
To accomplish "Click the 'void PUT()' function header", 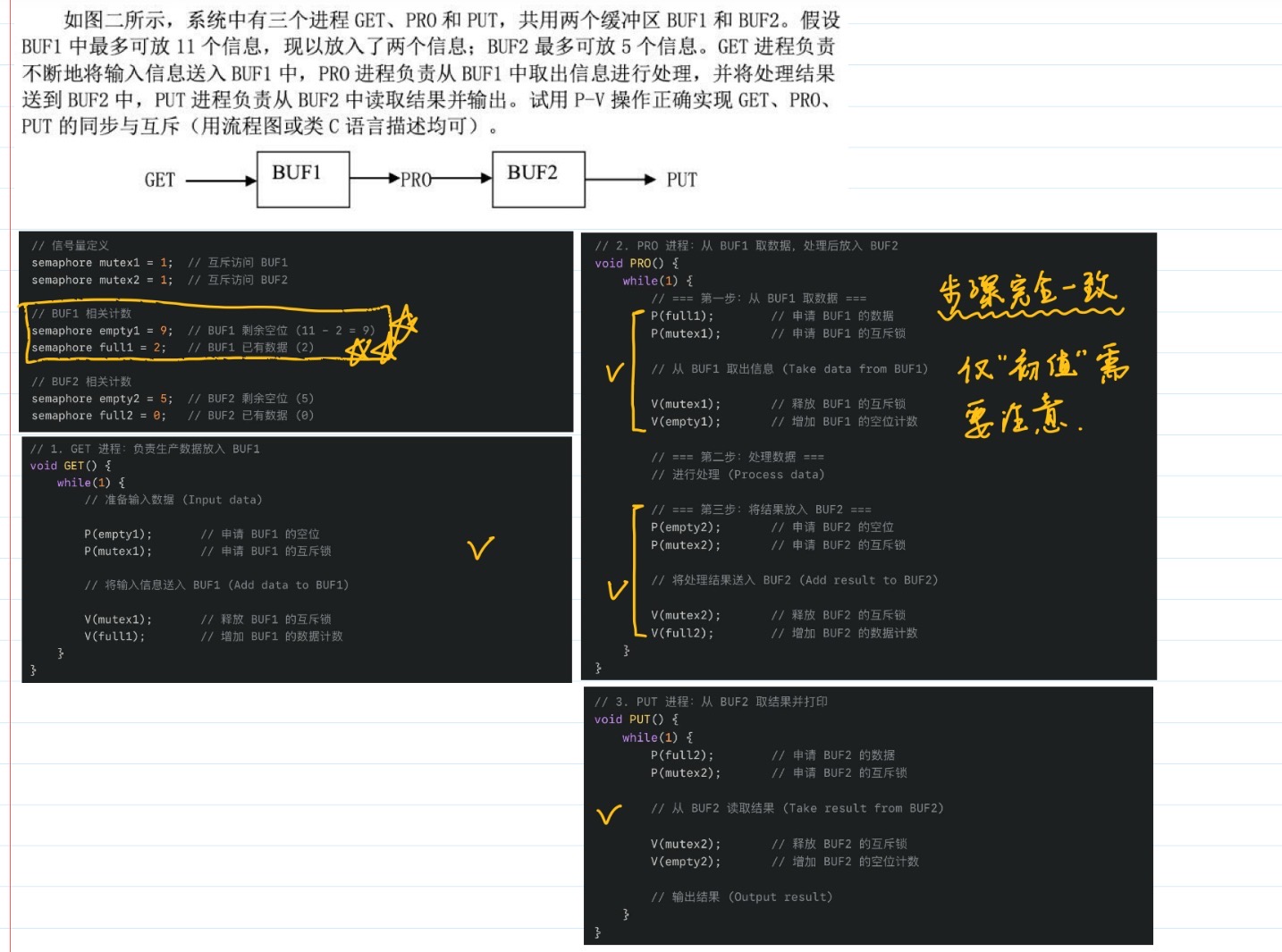I will pyautogui.click(x=636, y=720).
